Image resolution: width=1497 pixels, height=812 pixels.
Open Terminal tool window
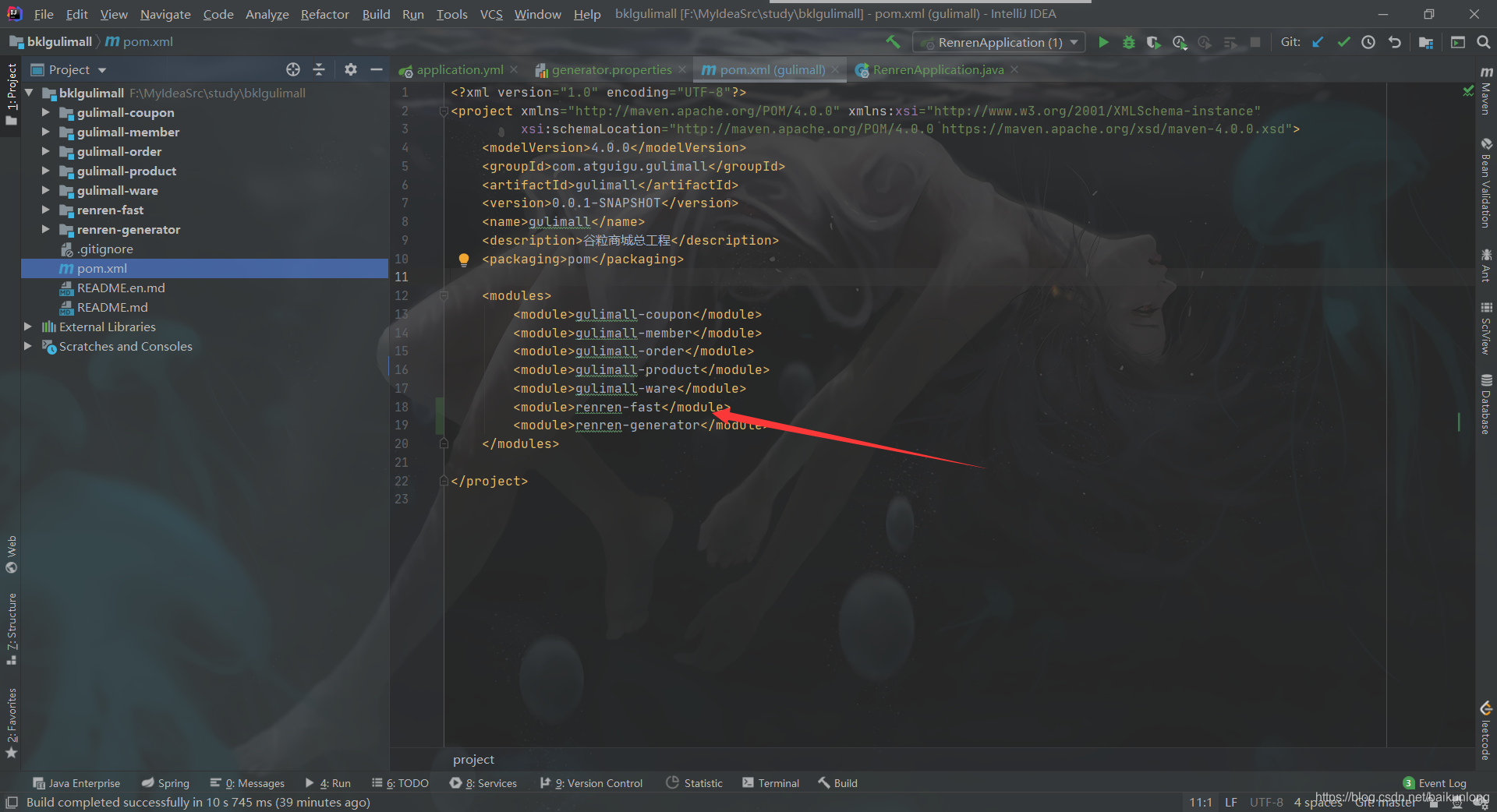[x=771, y=783]
